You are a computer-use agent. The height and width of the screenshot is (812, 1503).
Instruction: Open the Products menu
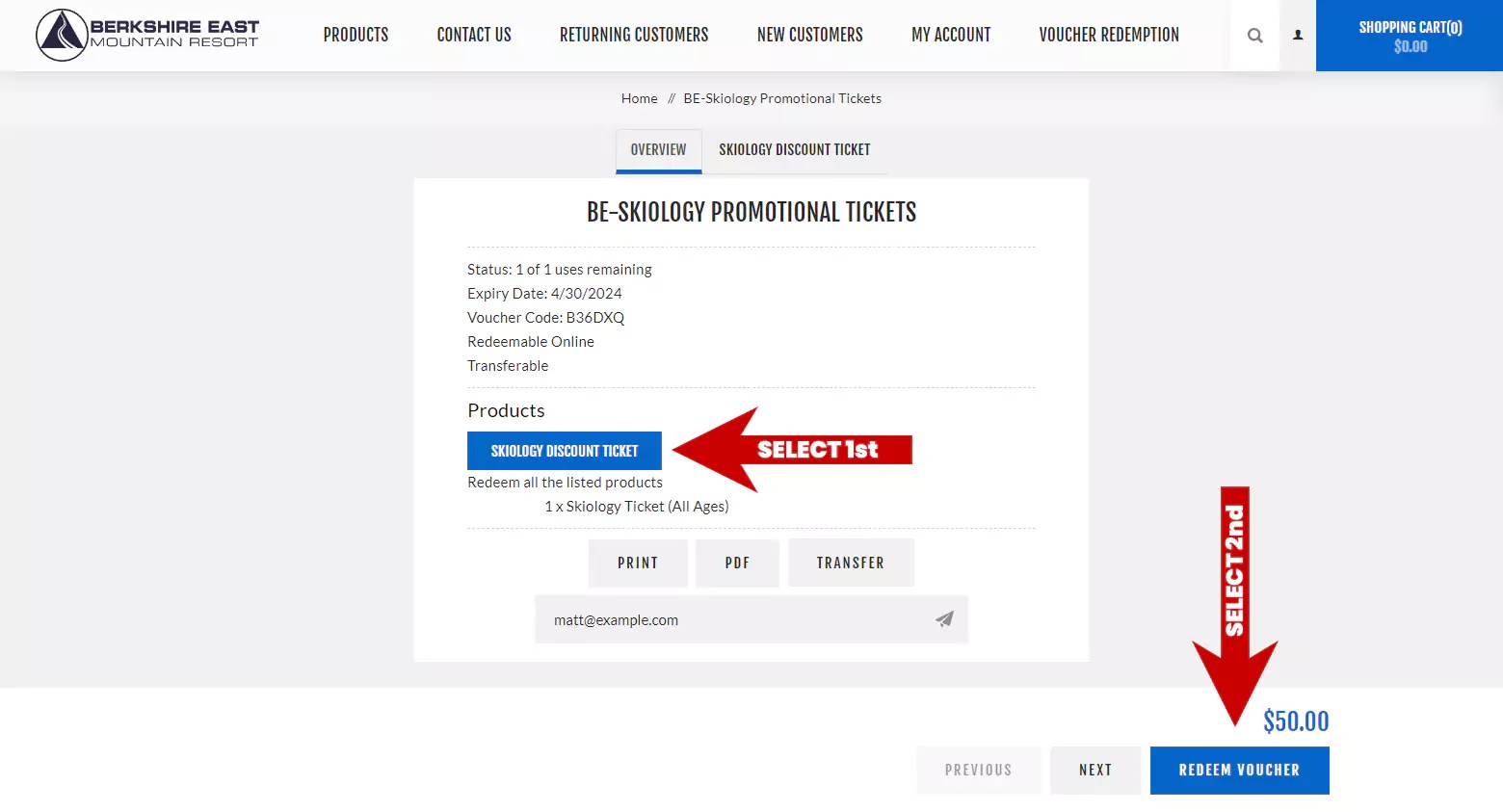click(x=356, y=35)
